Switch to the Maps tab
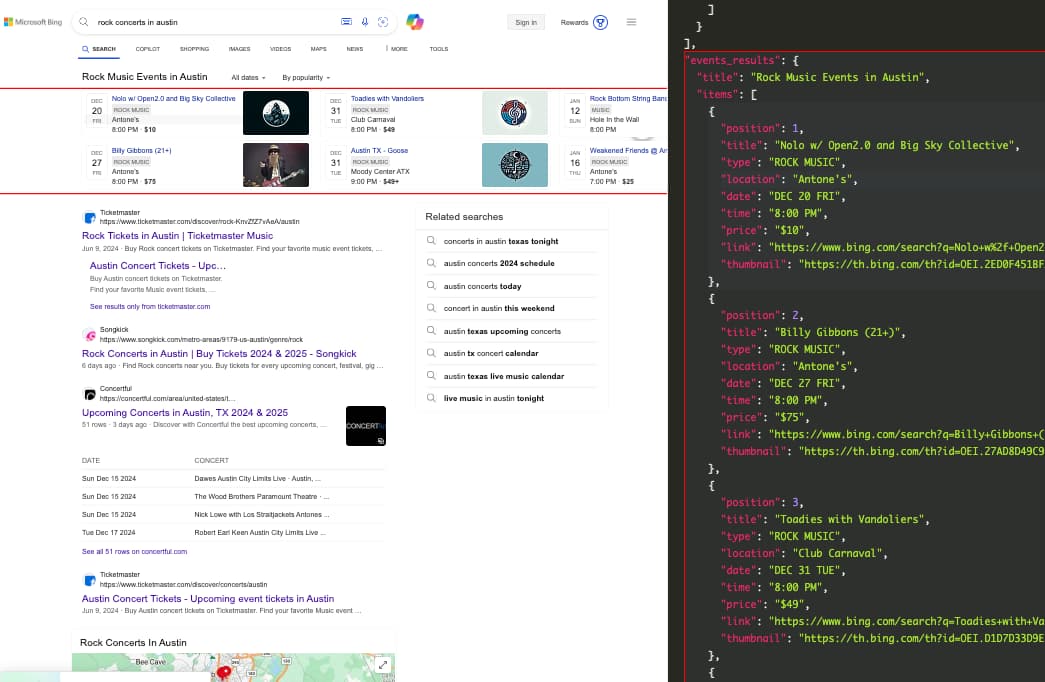 pos(319,49)
